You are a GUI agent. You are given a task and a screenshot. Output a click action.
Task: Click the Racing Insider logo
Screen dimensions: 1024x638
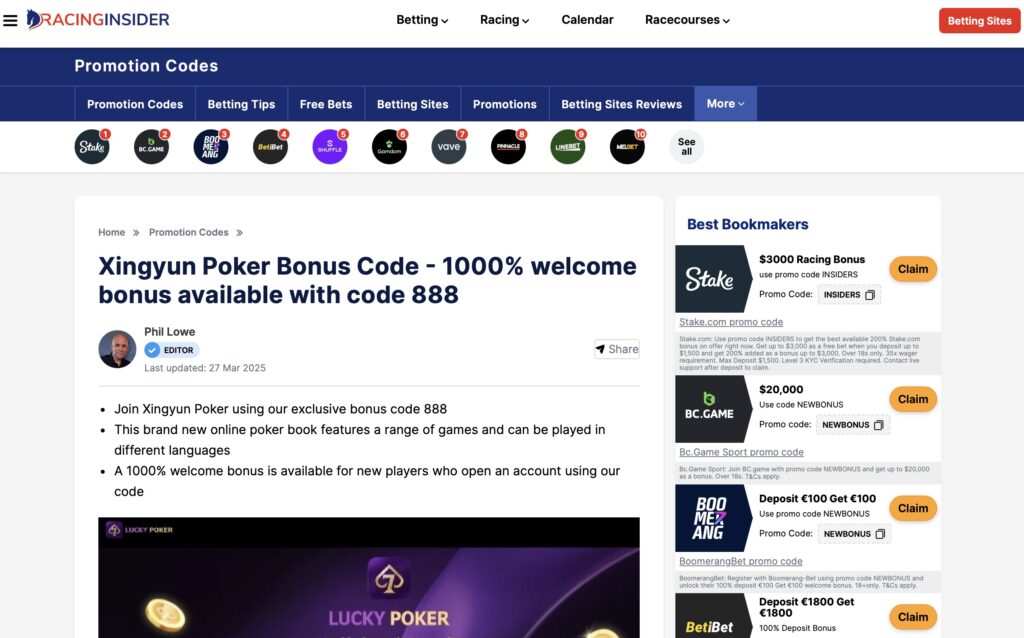[x=98, y=20]
